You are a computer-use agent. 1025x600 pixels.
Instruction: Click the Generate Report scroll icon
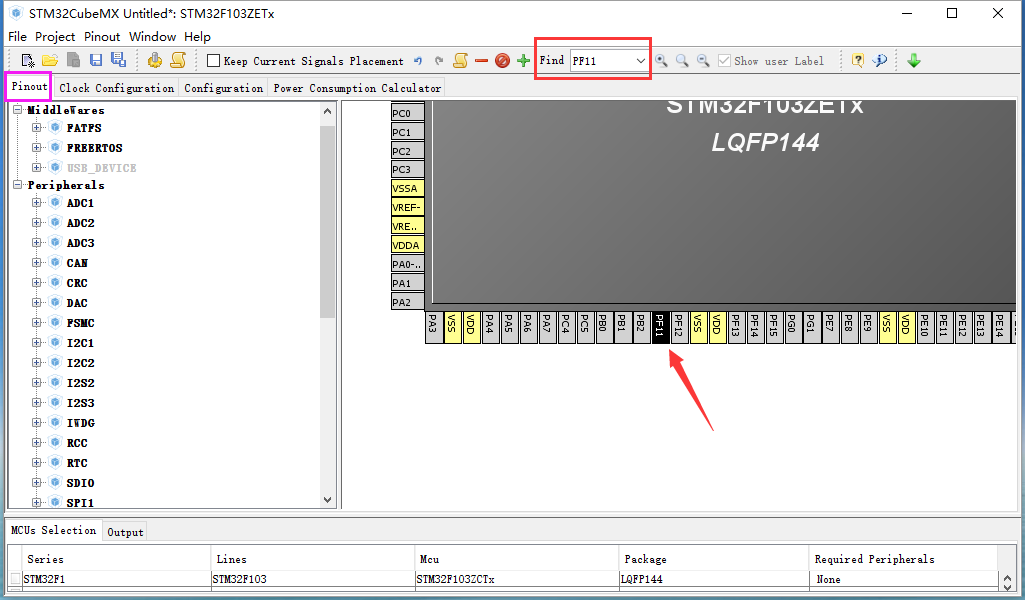pos(178,61)
